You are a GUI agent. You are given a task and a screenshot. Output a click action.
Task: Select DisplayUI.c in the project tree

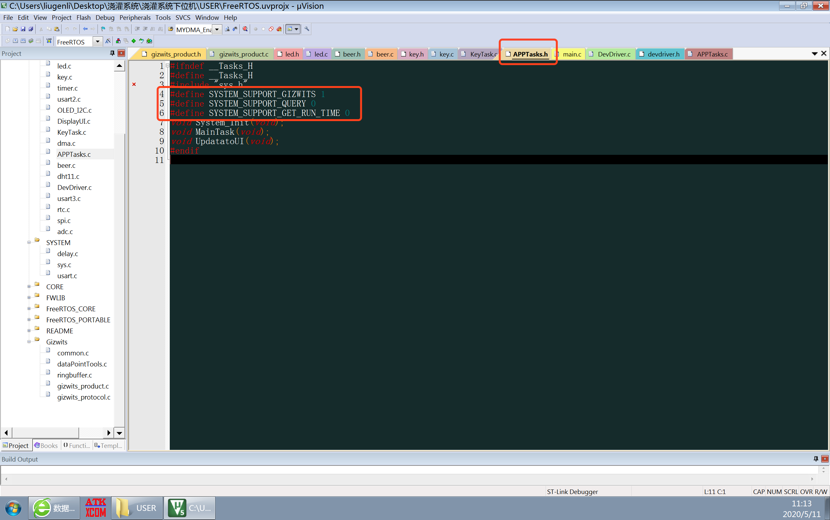[74, 121]
